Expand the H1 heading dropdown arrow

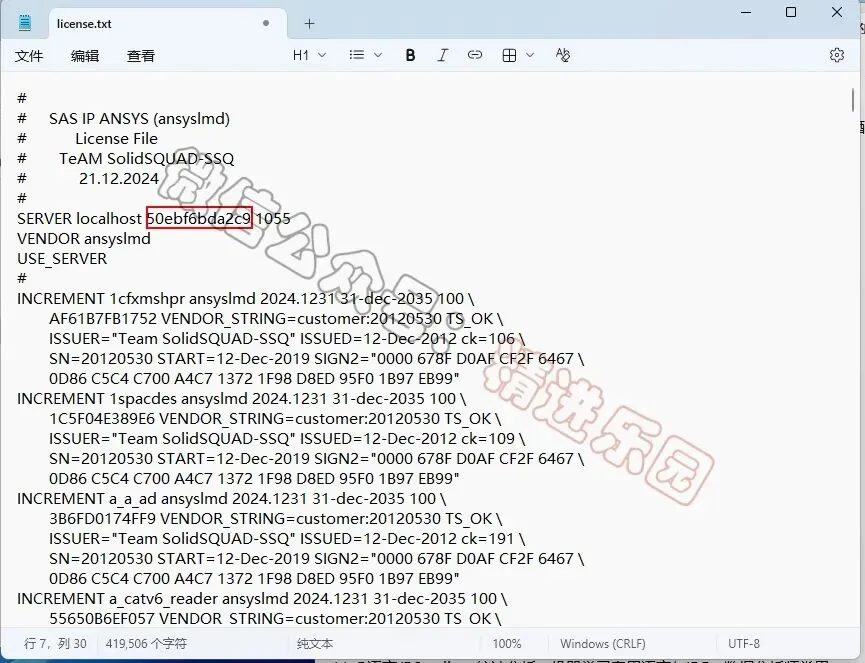pos(323,55)
